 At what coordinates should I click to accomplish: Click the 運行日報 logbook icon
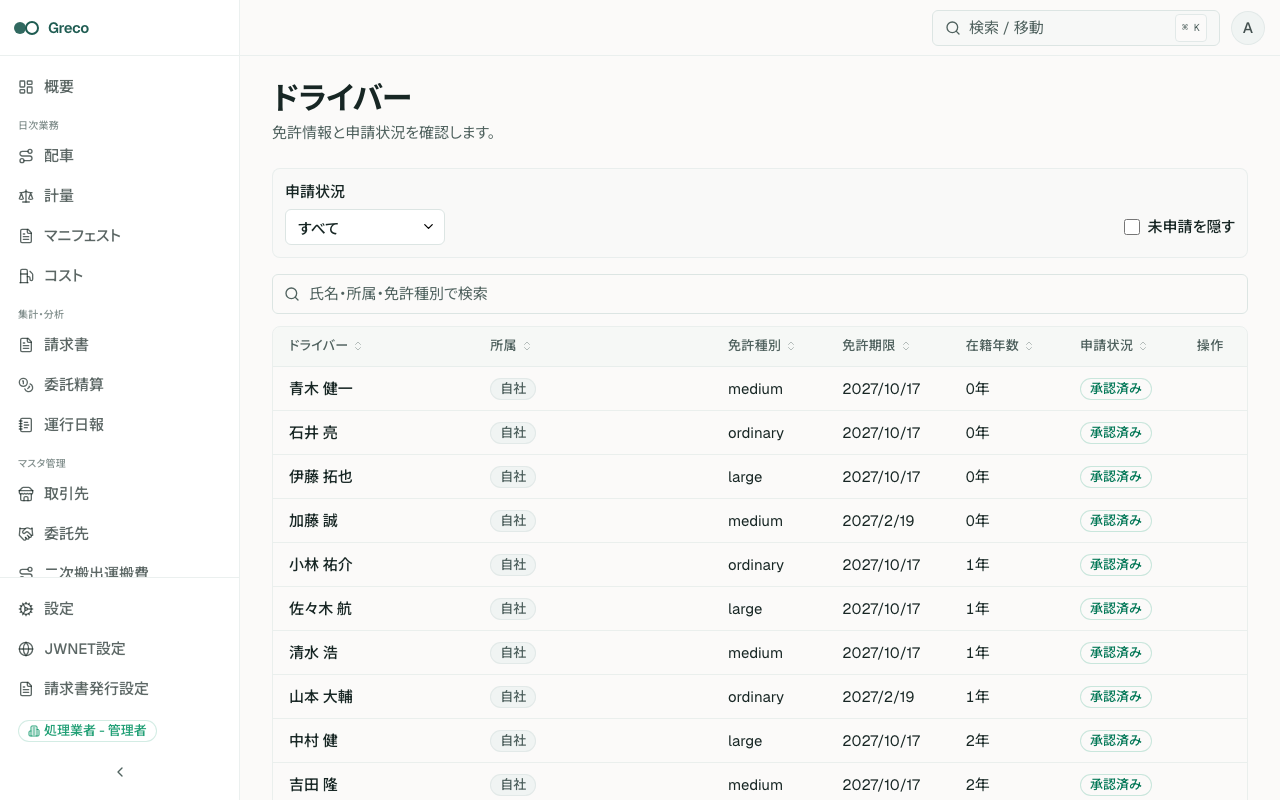[x=26, y=425]
